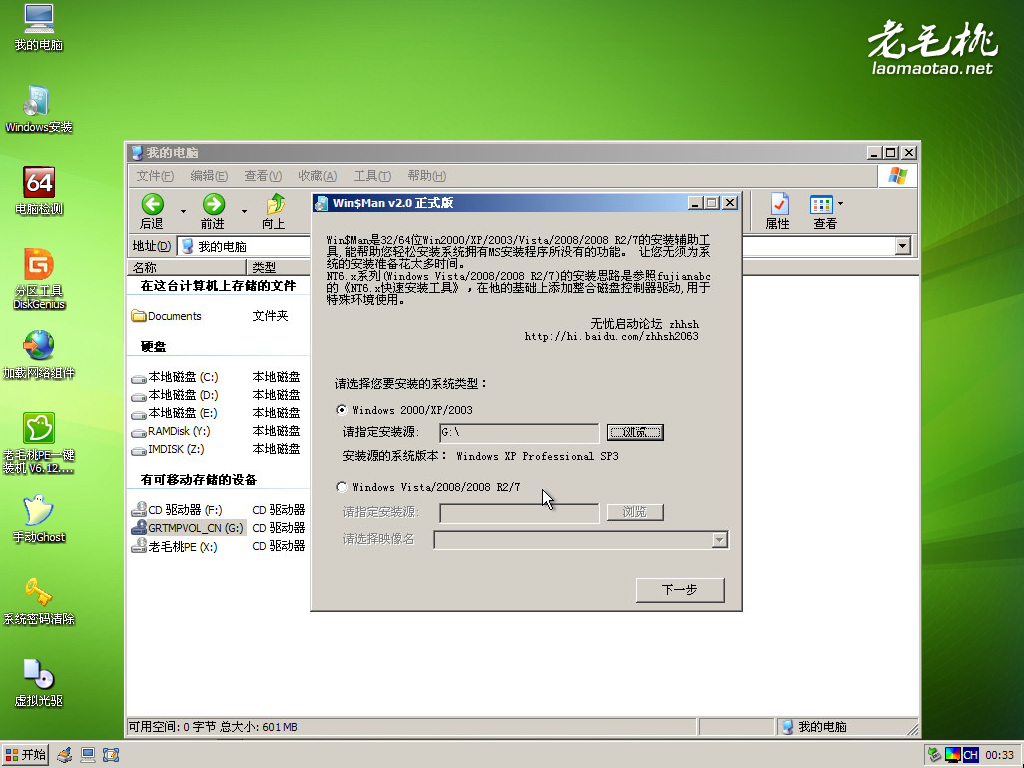Image resolution: width=1024 pixels, height=768 pixels.
Task: Open the 文件(F) menu
Action: [155, 176]
